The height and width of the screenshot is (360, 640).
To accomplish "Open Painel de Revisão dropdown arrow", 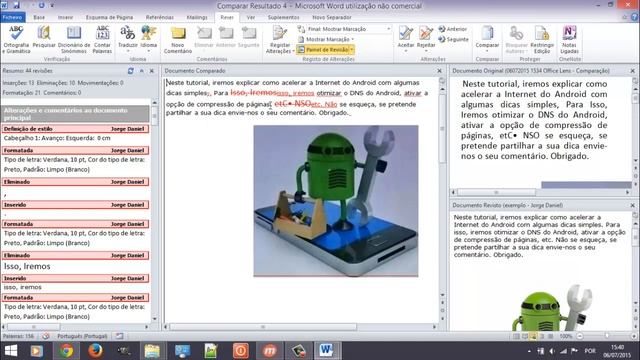I will [x=352, y=49].
